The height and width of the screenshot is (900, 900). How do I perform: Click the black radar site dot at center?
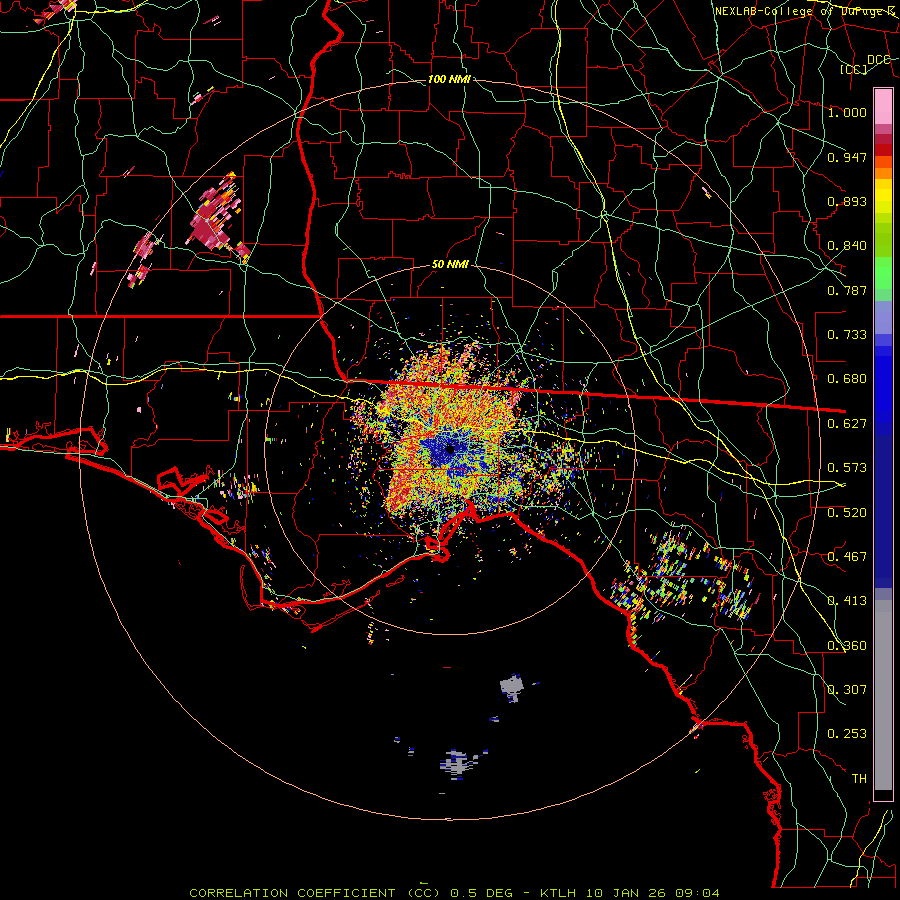(x=450, y=449)
